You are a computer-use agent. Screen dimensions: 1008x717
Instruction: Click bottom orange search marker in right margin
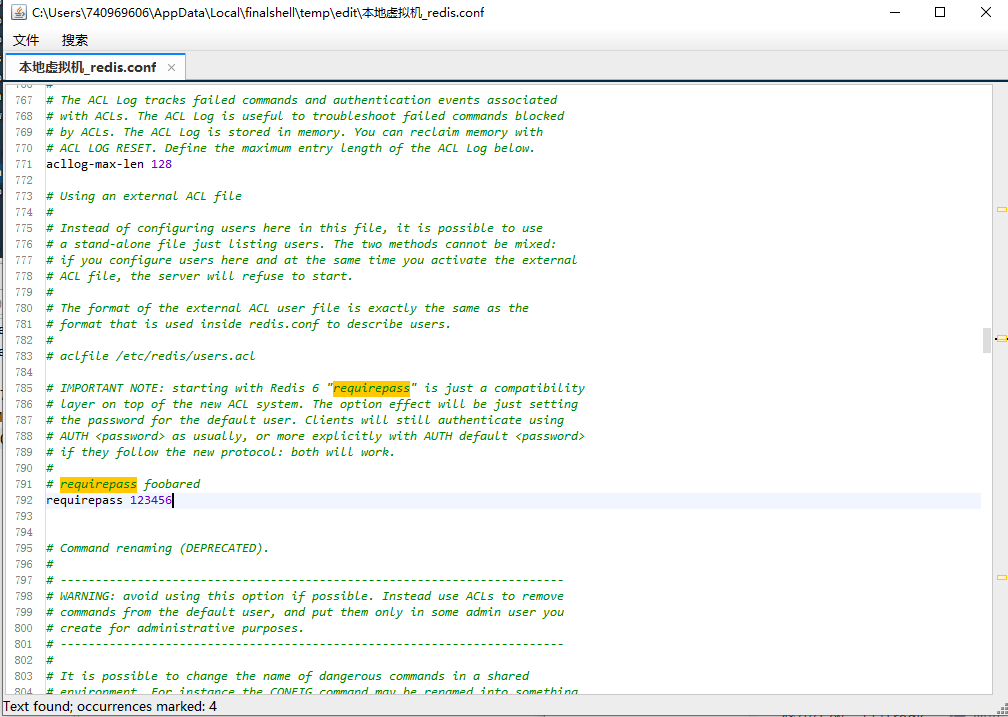(x=1001, y=577)
